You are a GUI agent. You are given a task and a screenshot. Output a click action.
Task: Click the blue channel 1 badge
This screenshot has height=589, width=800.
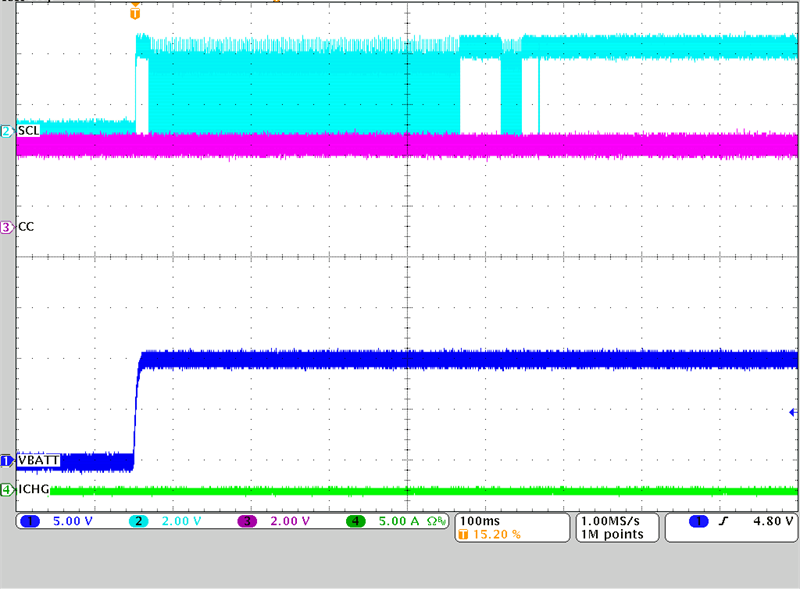[x=30, y=522]
